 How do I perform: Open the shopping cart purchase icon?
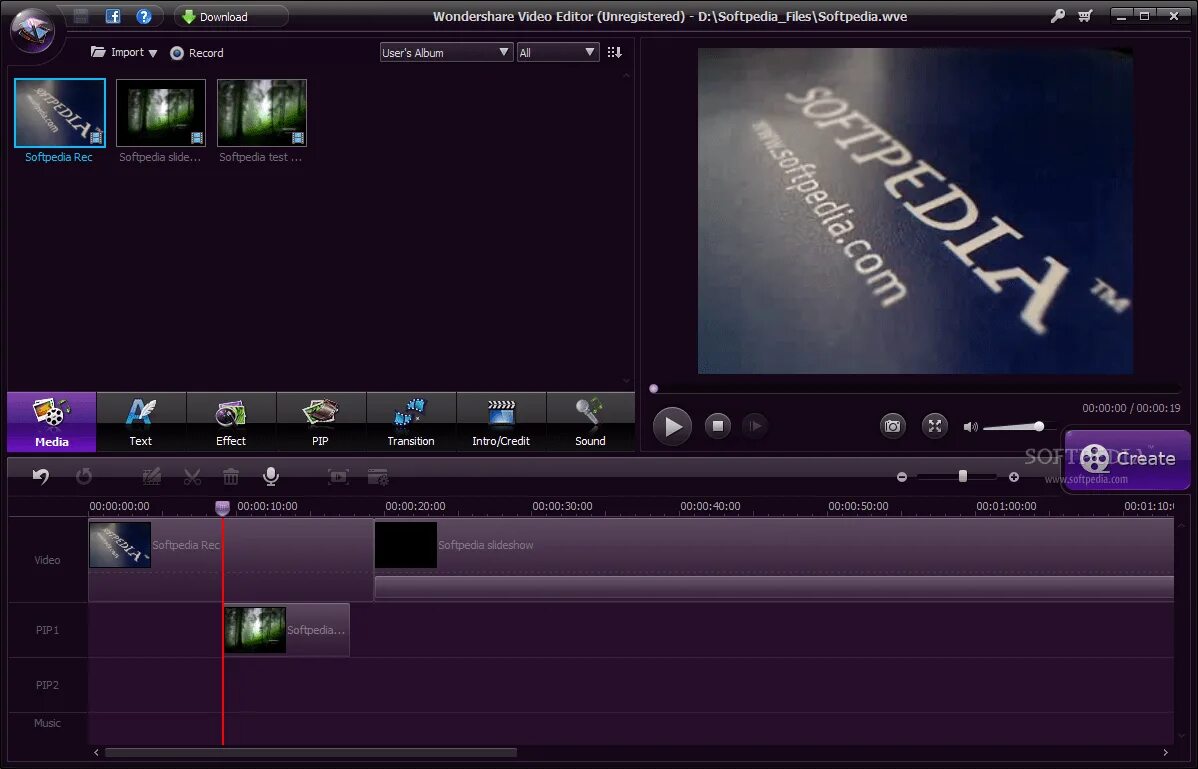1085,16
